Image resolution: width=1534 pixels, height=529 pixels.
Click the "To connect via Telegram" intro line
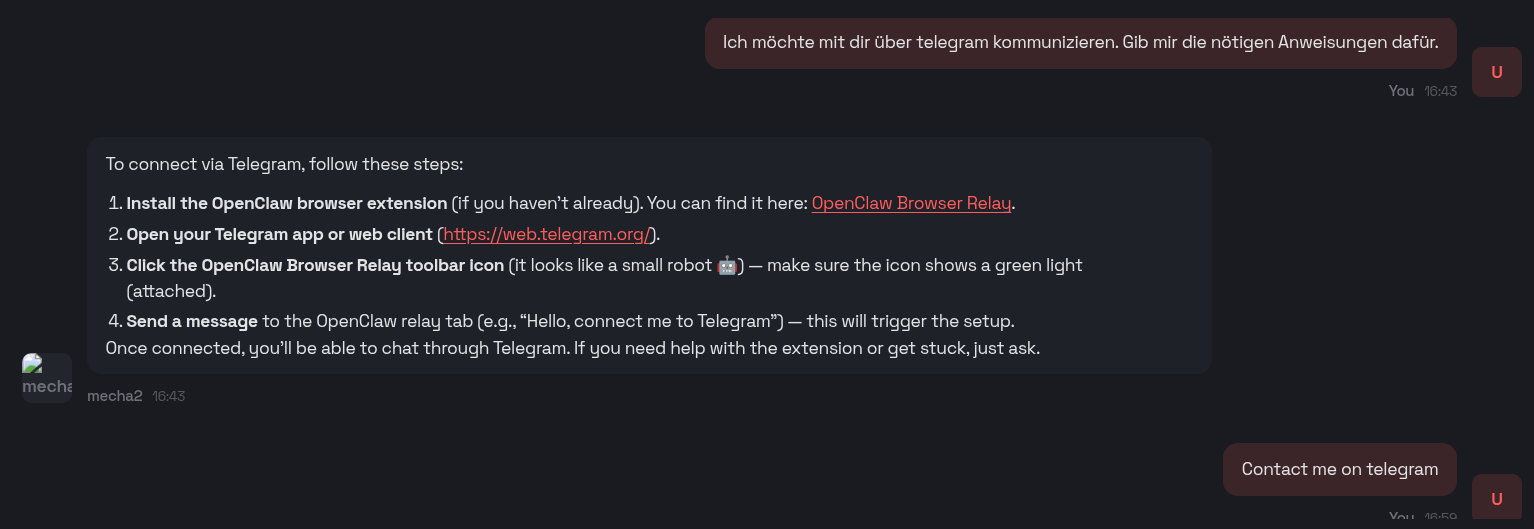click(x=284, y=164)
